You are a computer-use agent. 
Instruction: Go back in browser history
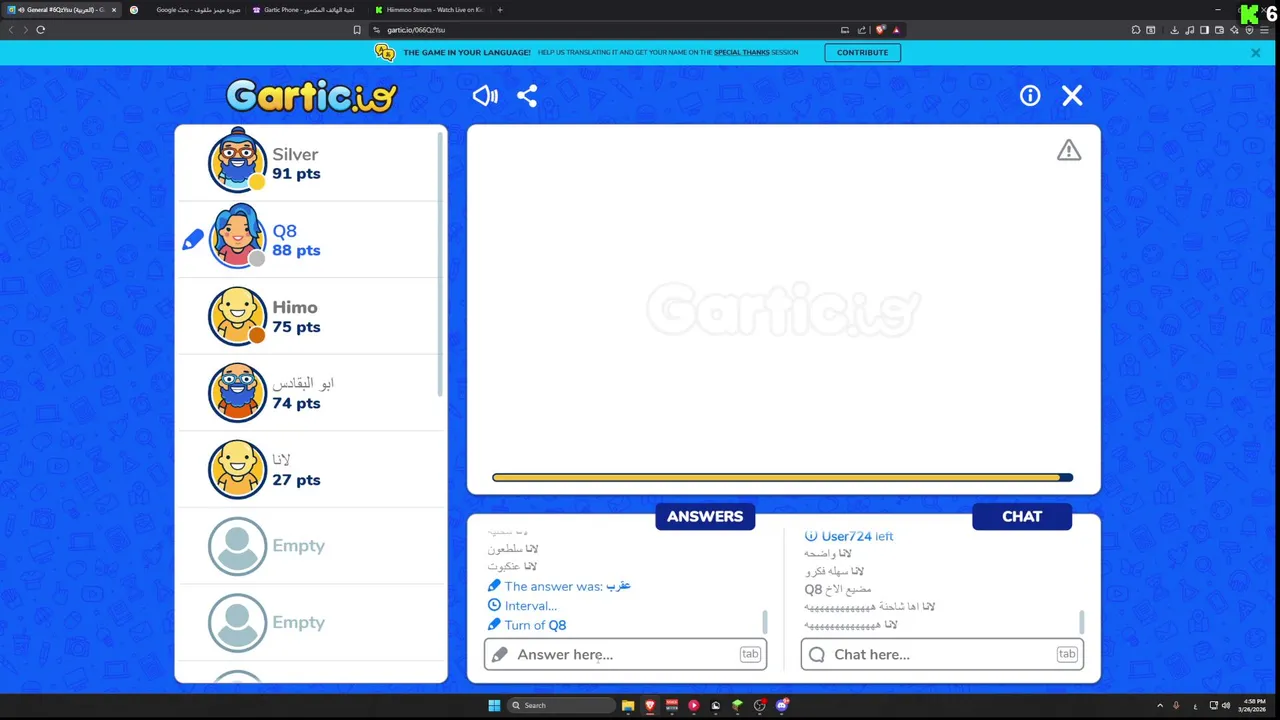[x=11, y=30]
